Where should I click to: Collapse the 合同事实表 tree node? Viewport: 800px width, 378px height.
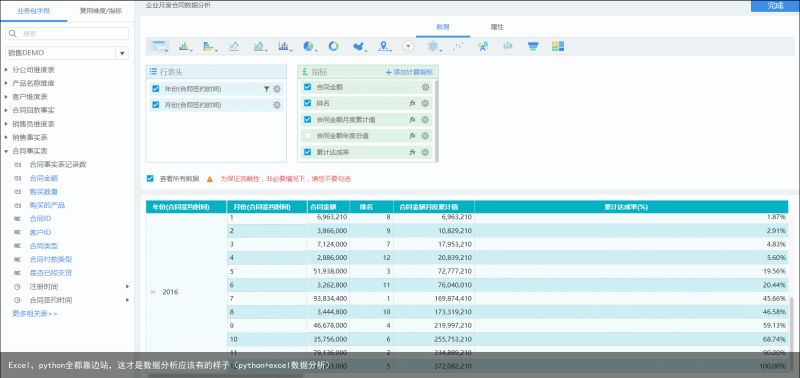point(6,151)
